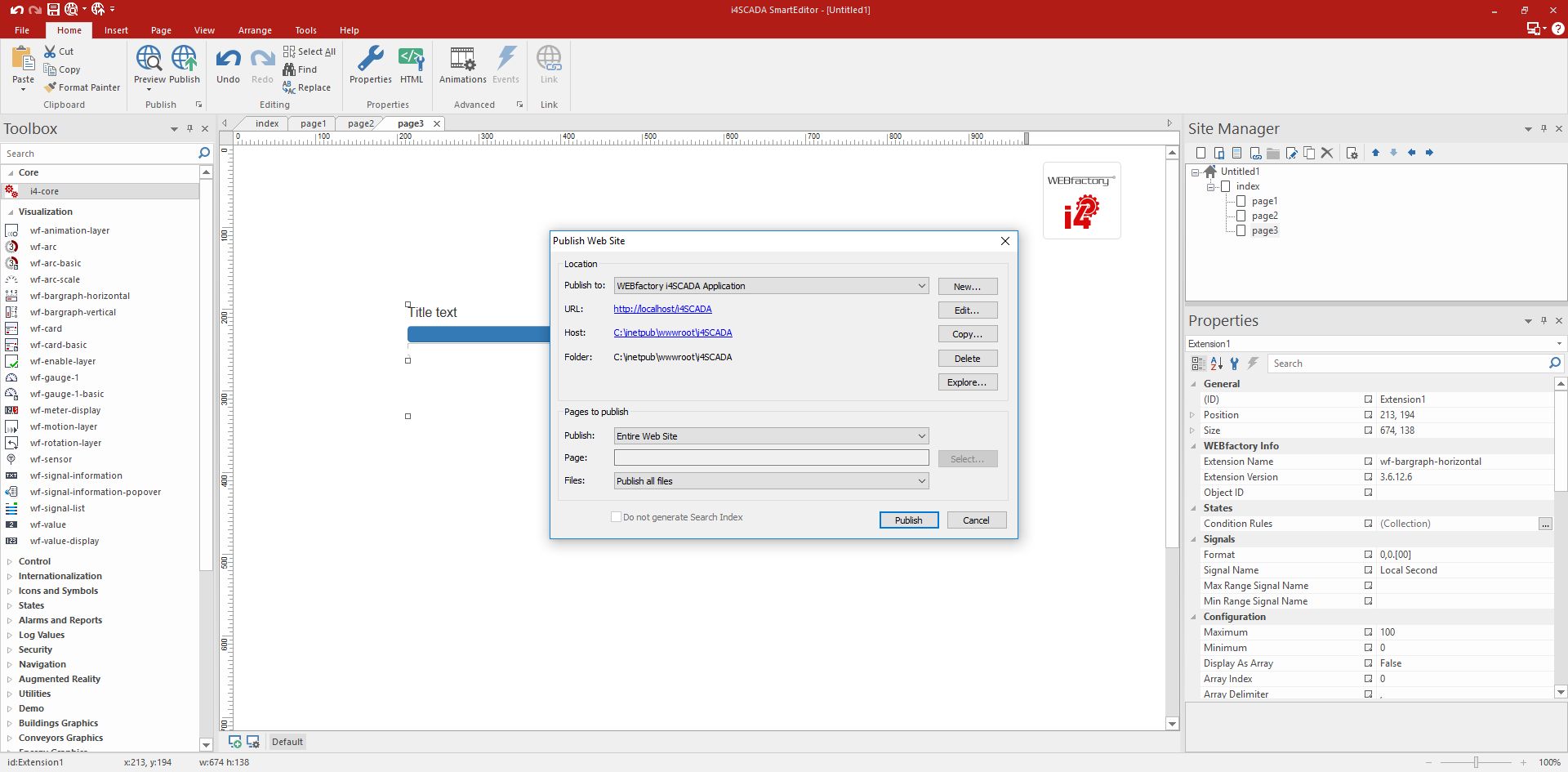This screenshot has height=772, width=1568.
Task: Open the localhost i4SCADA URL link
Action: 662,309
